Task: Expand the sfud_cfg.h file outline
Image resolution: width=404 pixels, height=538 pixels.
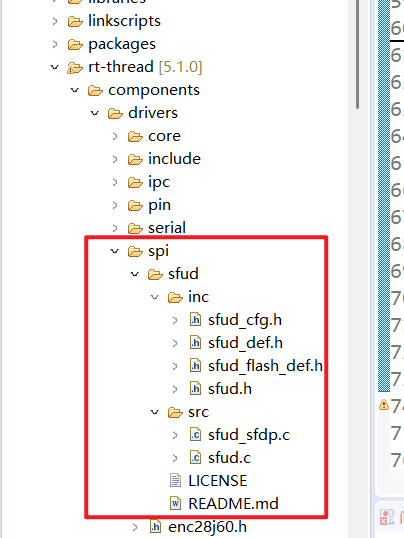Action: click(175, 320)
